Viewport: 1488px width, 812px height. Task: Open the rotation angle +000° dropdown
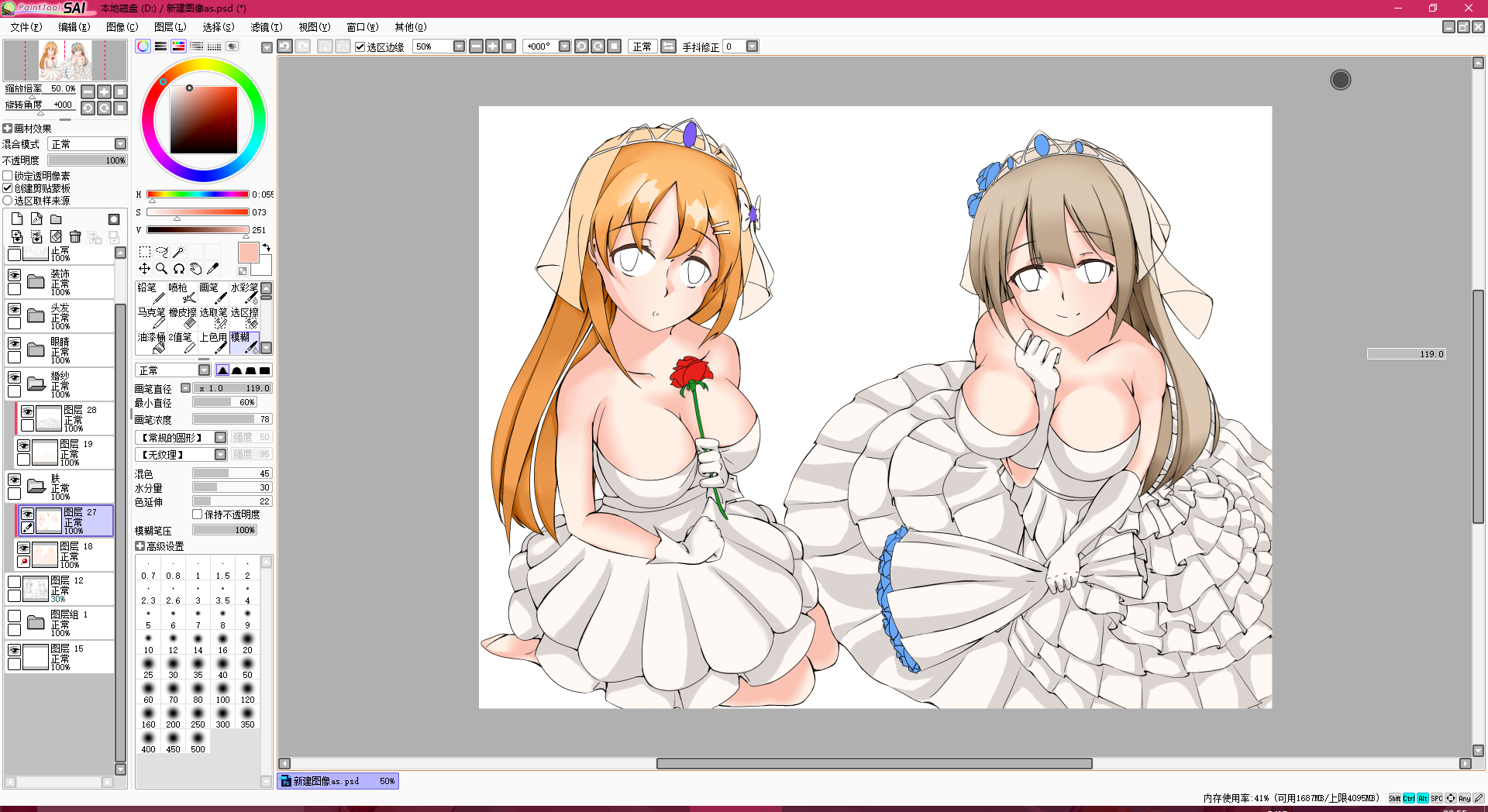[x=564, y=46]
